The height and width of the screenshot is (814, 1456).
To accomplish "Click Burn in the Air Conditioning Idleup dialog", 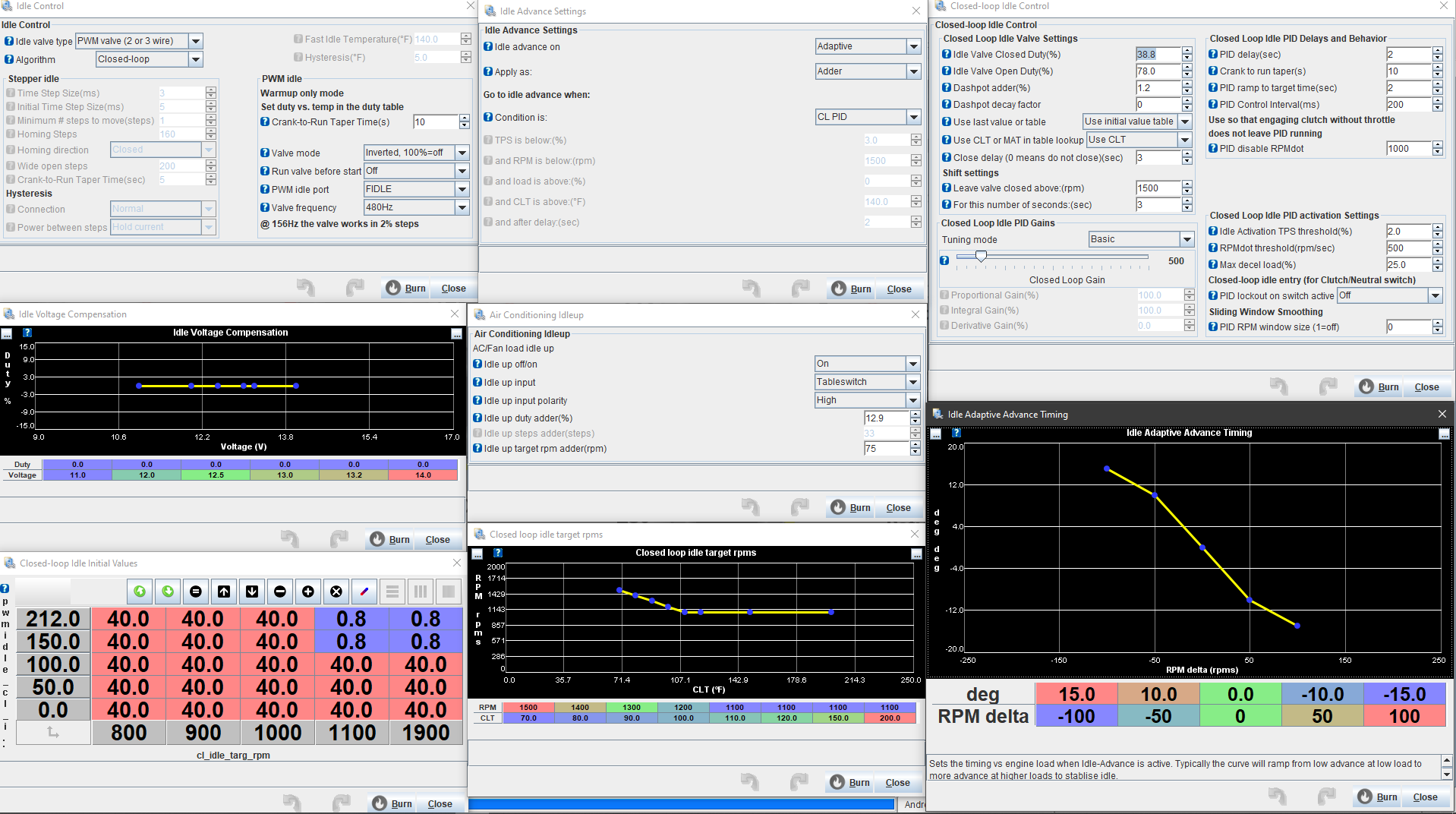I will [x=850, y=508].
